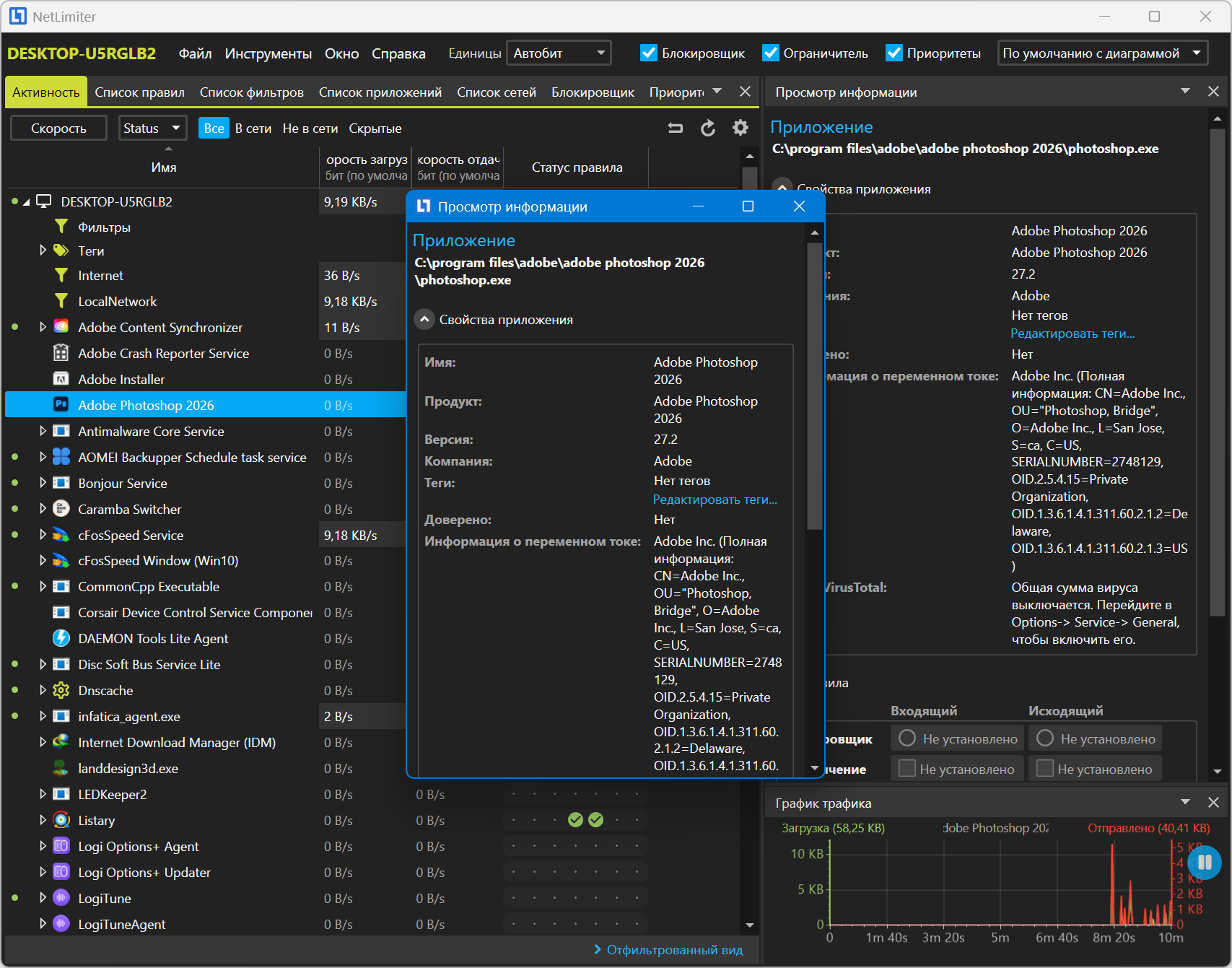Disable the Ограничитель checkbox
The image size is (1232, 968).
(771, 53)
